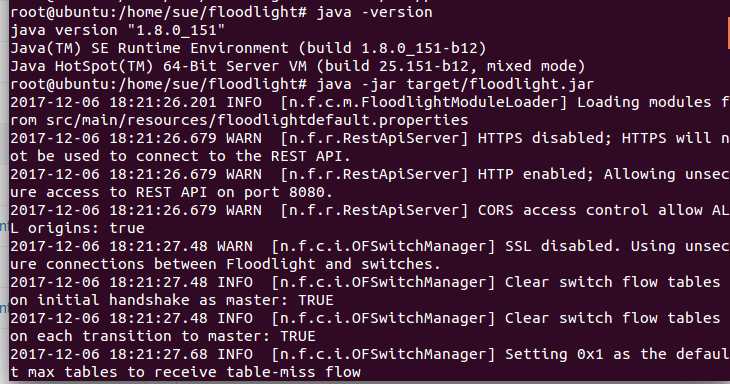
Task: Click the 'Java(TM) SE Runtime Environment' line
Action: [x=149, y=48]
